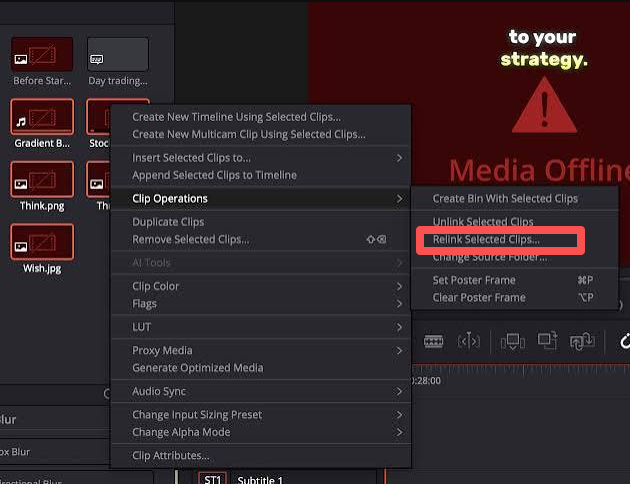Click the Subtitle 1 track name

(260, 480)
